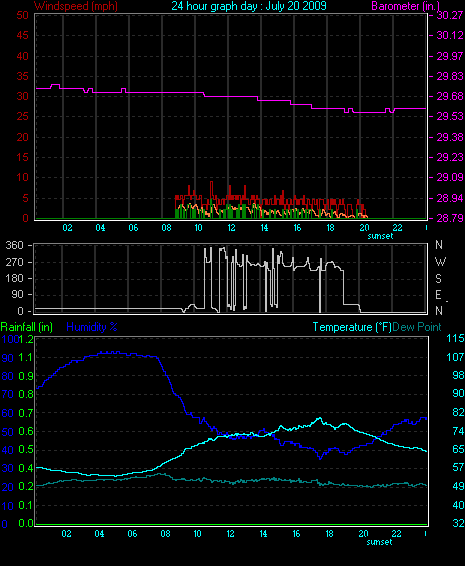Click the W compass label
The image size is (465, 566).
coord(440,262)
